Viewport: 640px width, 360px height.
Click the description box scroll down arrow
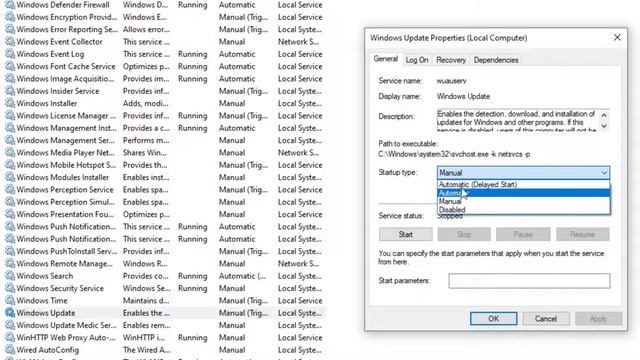[x=604, y=126]
